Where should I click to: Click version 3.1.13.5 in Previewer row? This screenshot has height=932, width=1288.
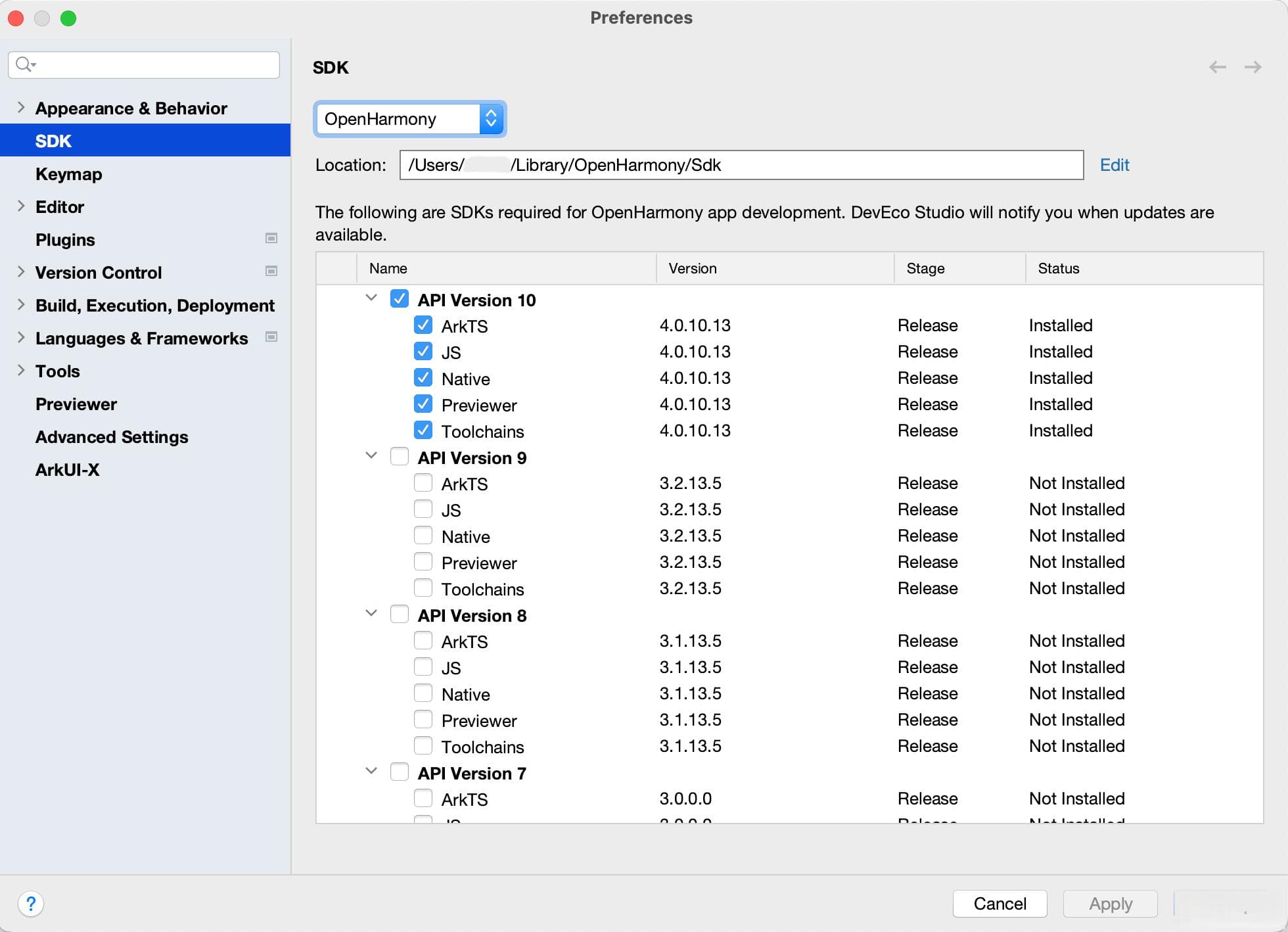[690, 720]
